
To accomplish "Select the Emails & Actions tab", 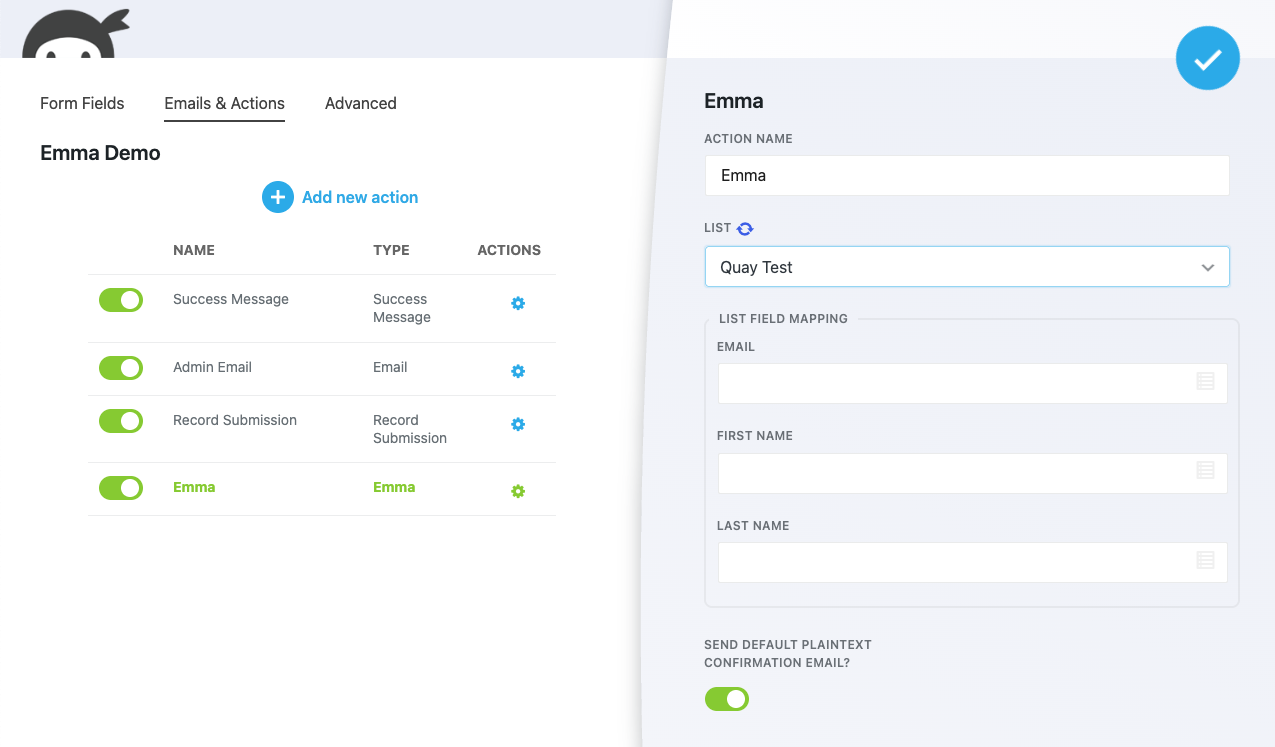I will tap(225, 103).
